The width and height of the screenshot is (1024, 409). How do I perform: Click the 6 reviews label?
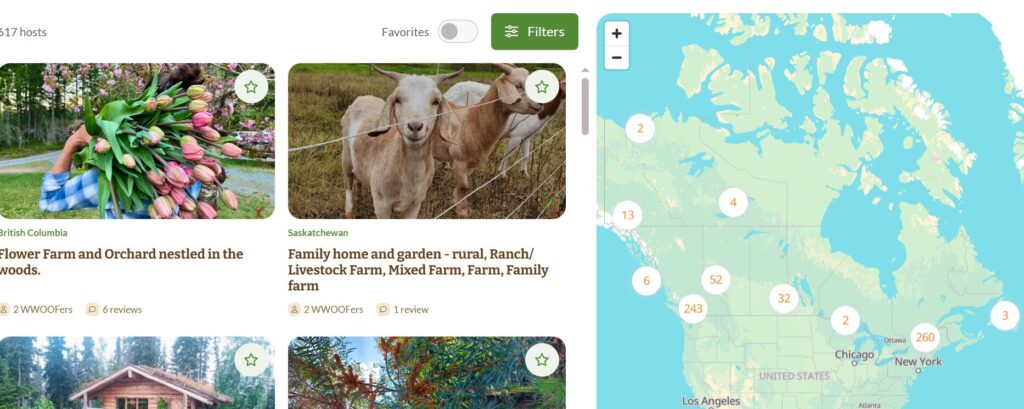tap(122, 310)
